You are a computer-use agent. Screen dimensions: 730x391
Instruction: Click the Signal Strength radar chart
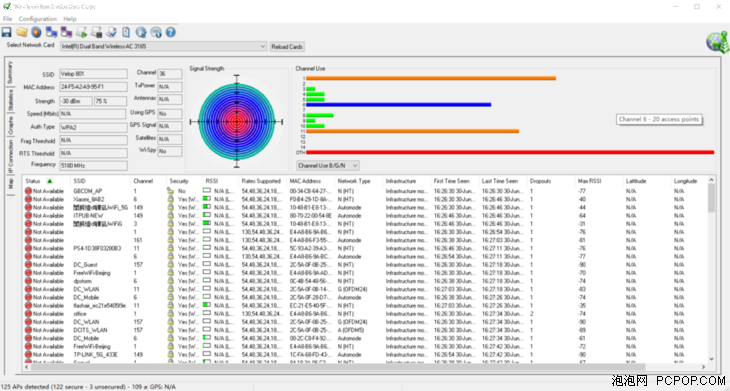click(x=236, y=122)
